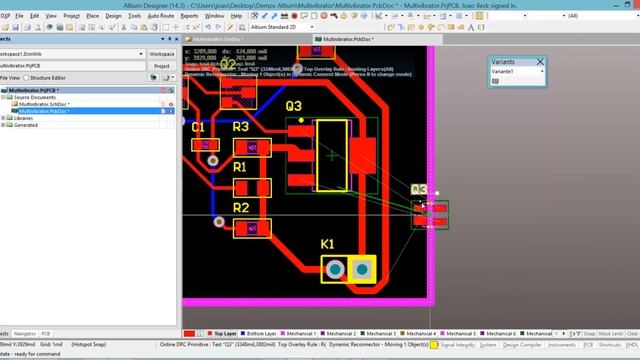This screenshot has height=360, width=640.
Task: Click the Place Fill rectangle icon
Action: 451,27
